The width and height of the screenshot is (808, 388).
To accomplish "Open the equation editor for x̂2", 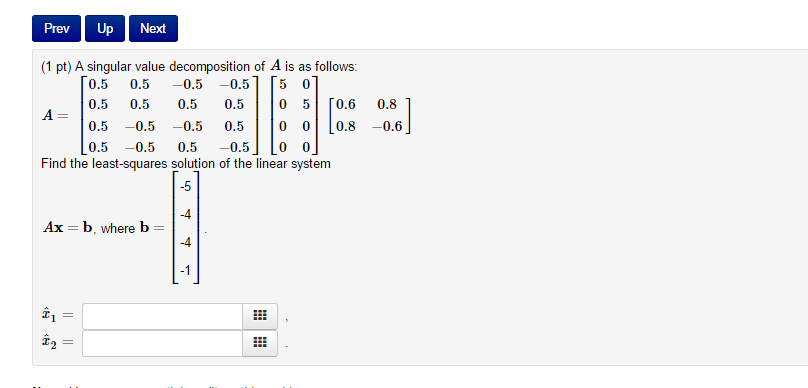I will tap(260, 343).
